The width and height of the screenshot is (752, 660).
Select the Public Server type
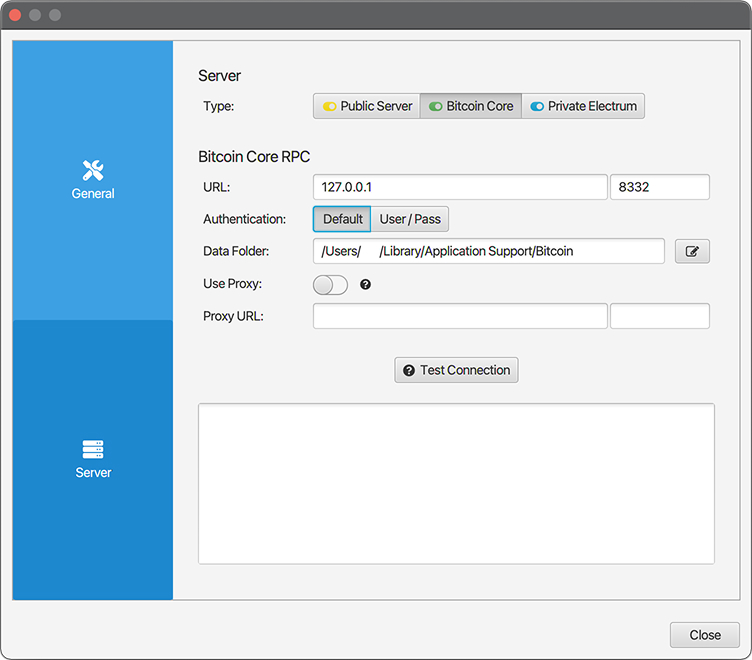point(367,106)
